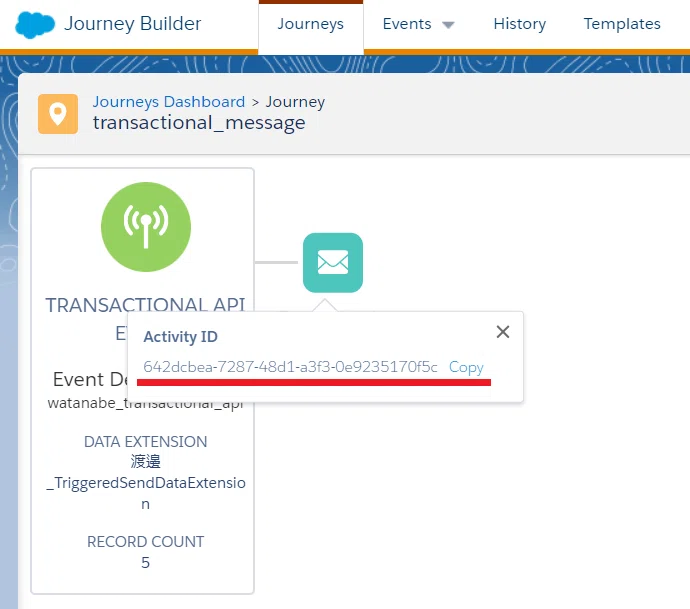Click the green Transactional API event icon
The image size is (690, 609).
click(146, 227)
